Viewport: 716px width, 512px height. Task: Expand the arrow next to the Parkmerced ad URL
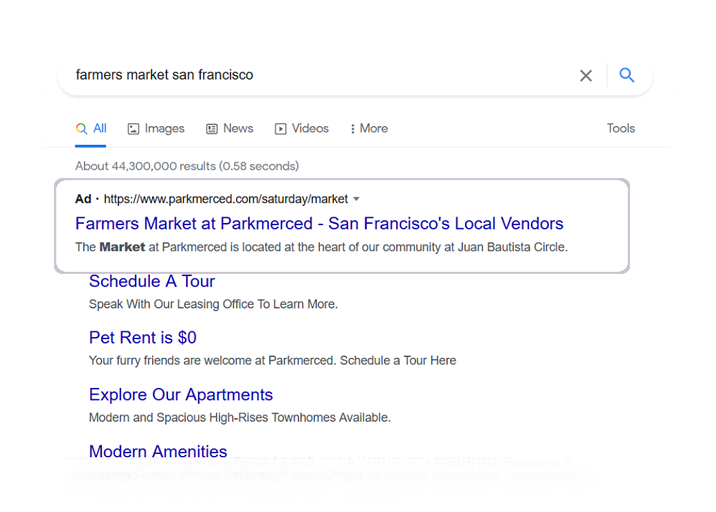[x=357, y=199]
